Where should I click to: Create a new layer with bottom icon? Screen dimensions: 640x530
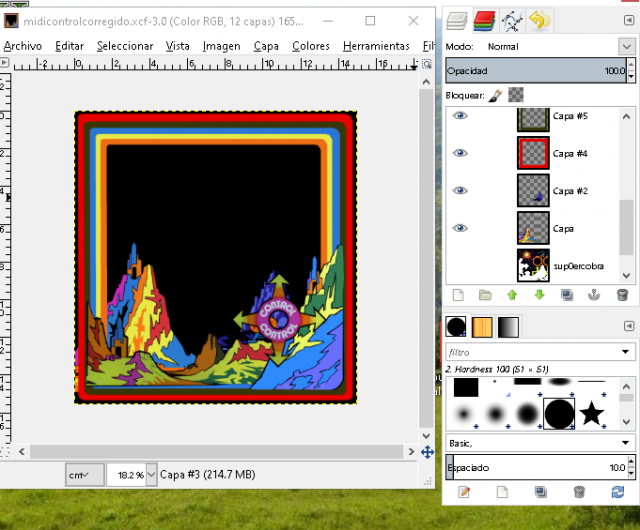click(x=458, y=295)
